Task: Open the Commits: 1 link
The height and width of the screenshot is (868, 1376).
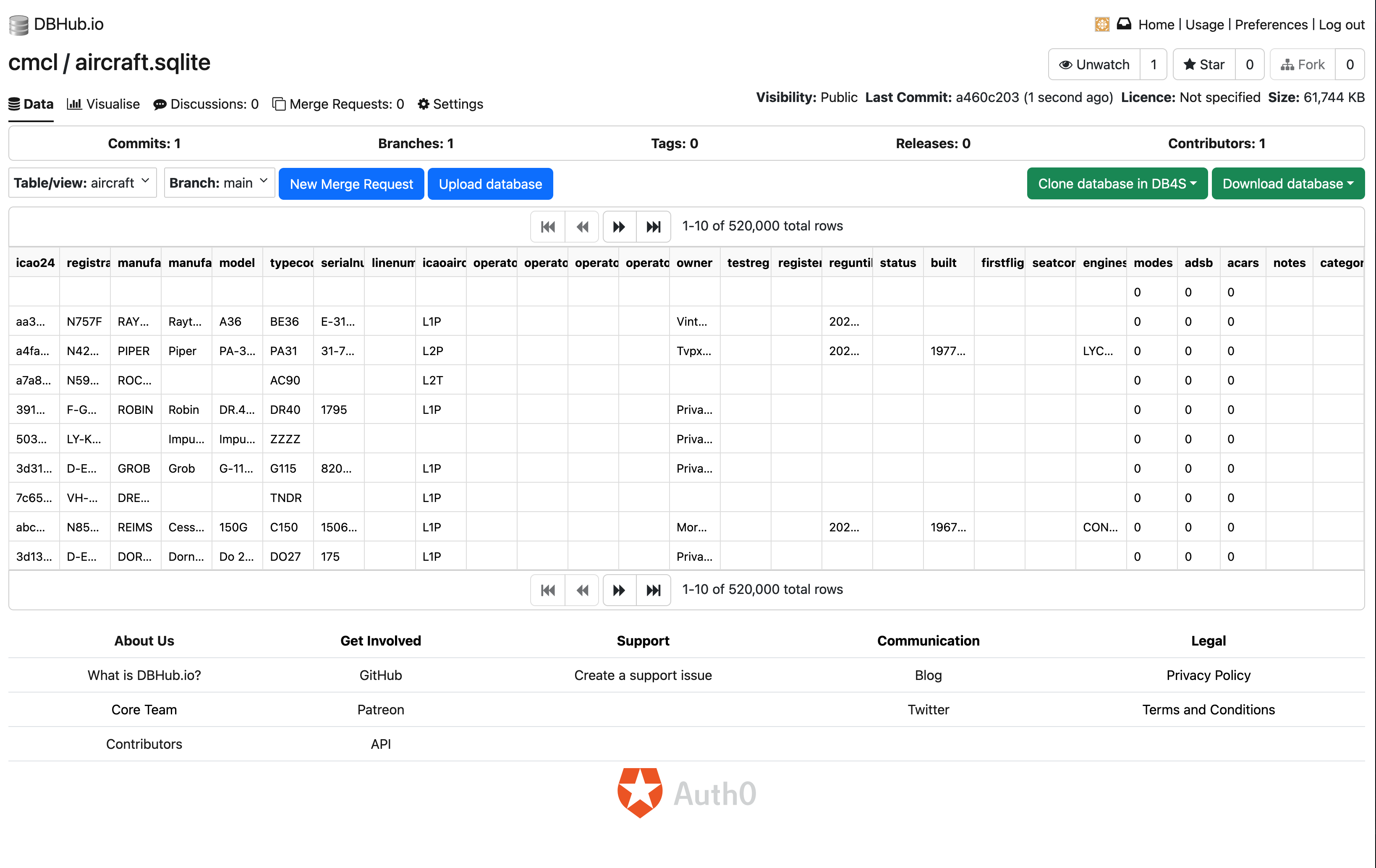Action: click(144, 144)
